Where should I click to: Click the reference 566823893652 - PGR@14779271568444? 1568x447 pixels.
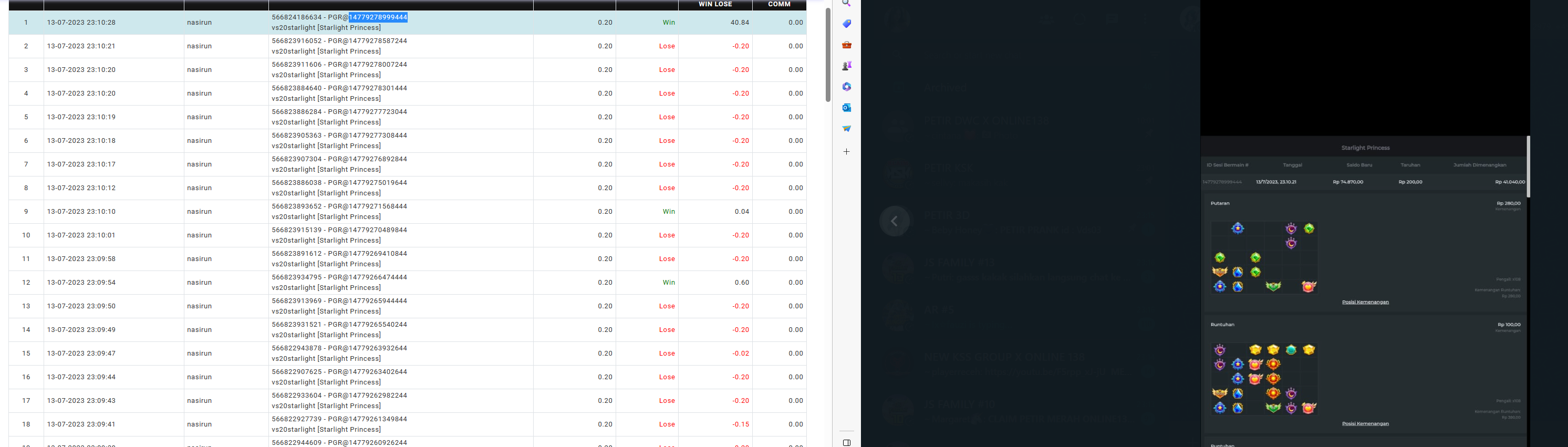[x=340, y=206]
